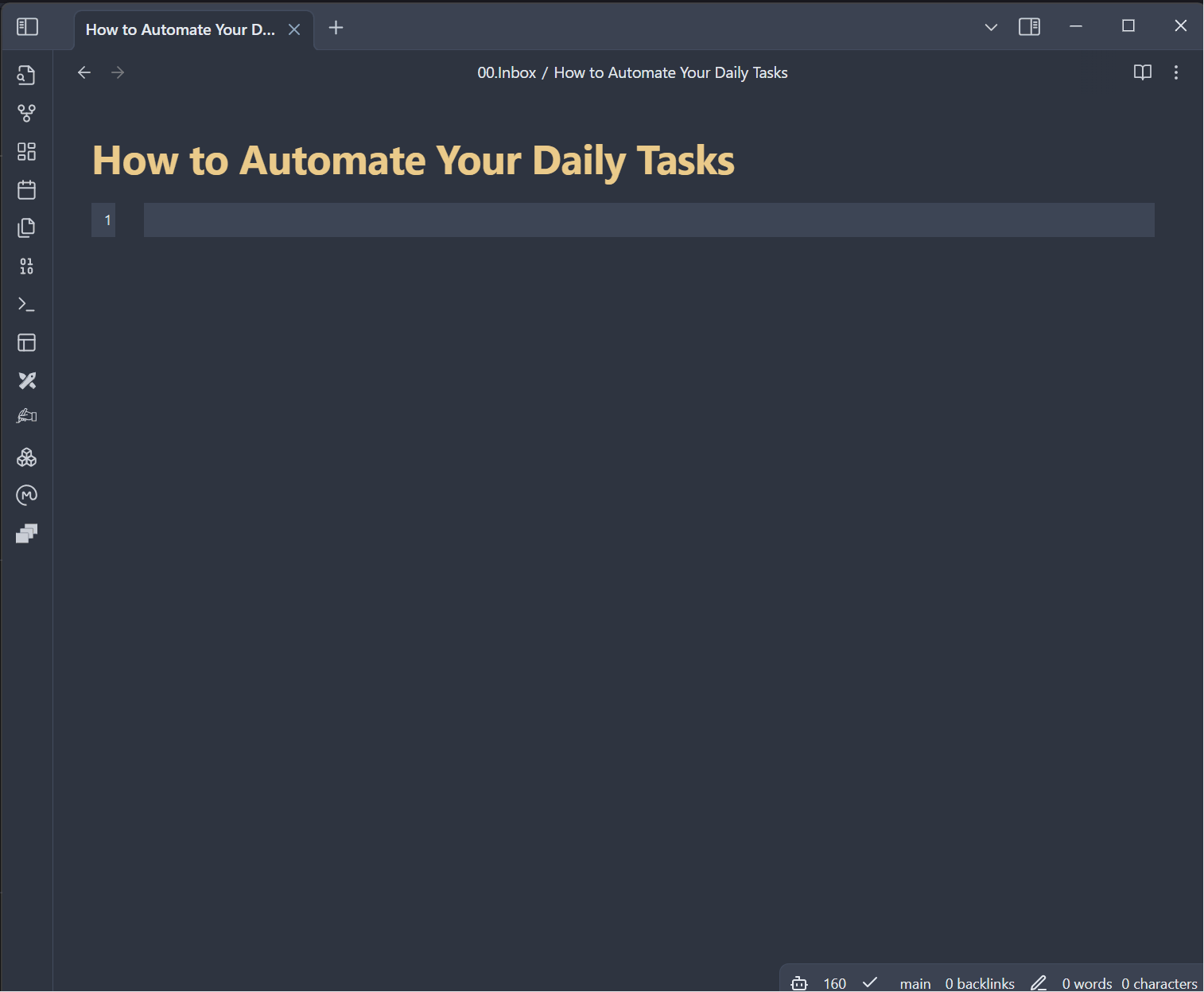The image size is (1204, 992).
Task: Open graph view from the ribbon
Action: point(26,113)
